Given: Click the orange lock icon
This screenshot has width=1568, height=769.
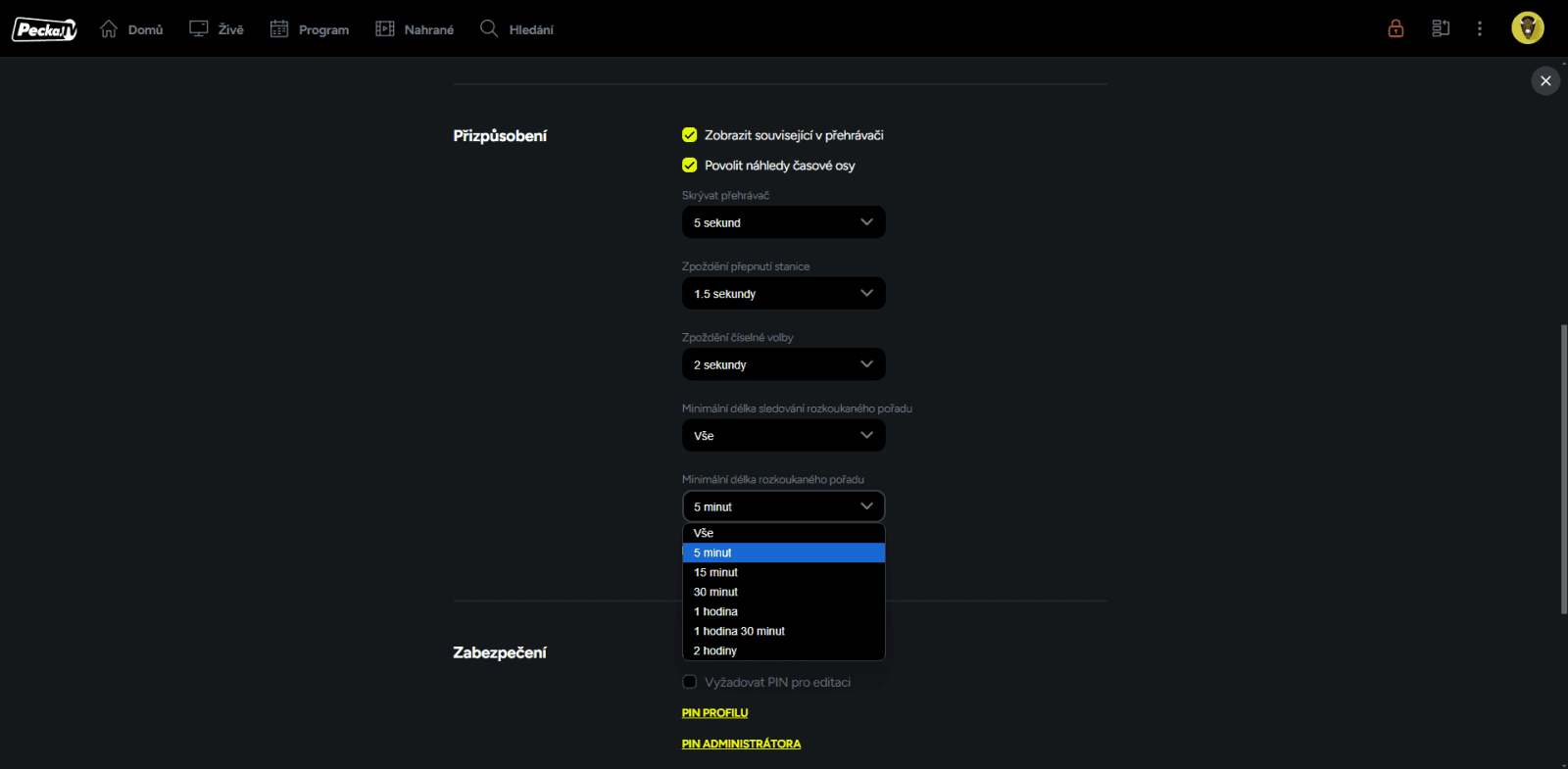Looking at the screenshot, I should (1396, 28).
